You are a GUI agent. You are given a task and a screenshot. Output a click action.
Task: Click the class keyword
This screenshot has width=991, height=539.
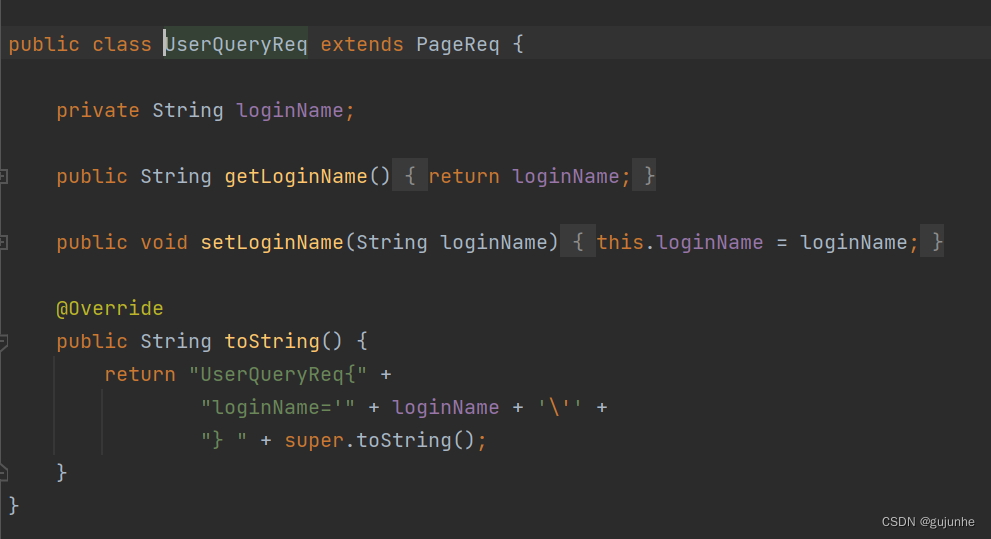[x=122, y=44]
